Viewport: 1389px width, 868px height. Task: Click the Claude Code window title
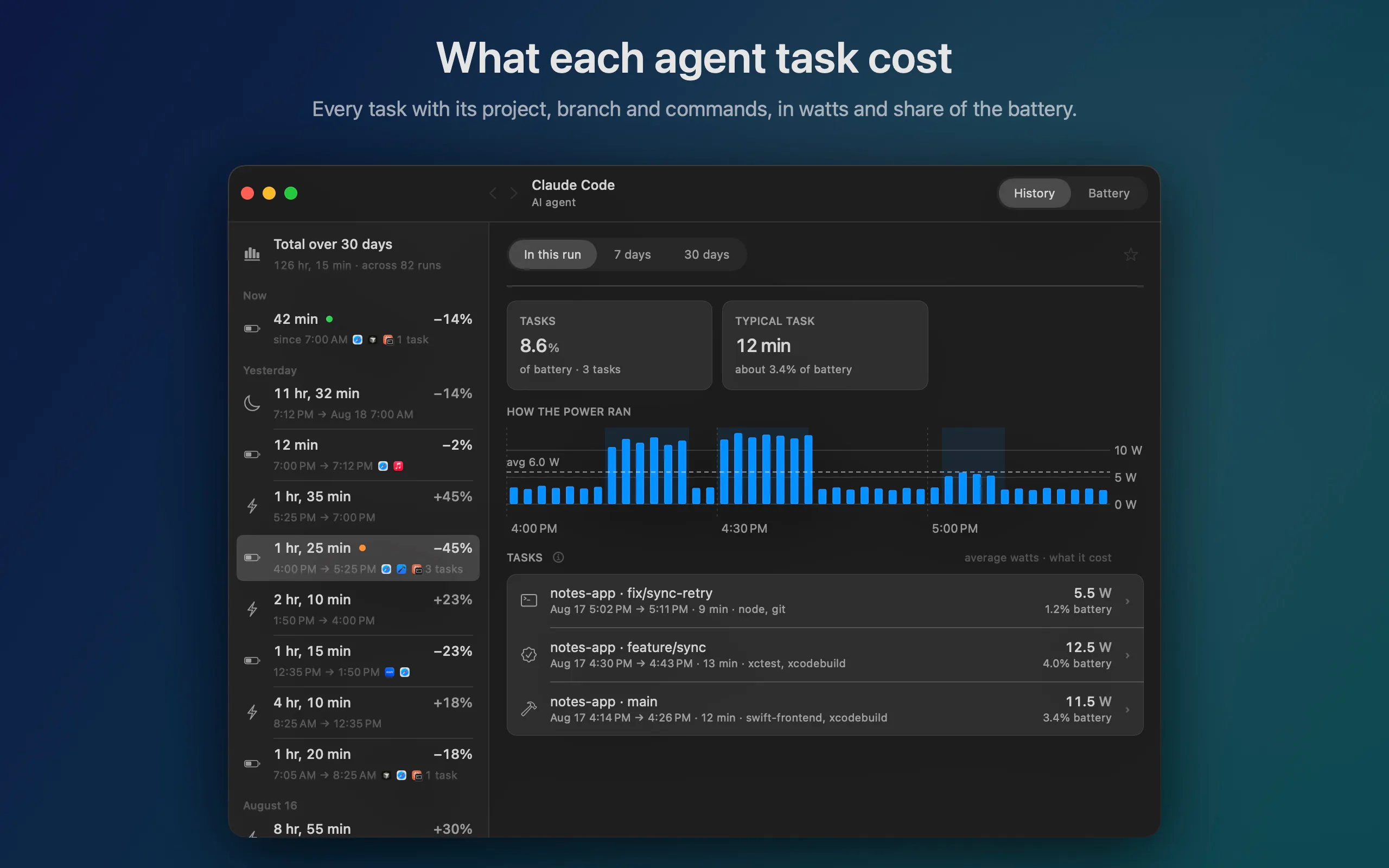(573, 185)
